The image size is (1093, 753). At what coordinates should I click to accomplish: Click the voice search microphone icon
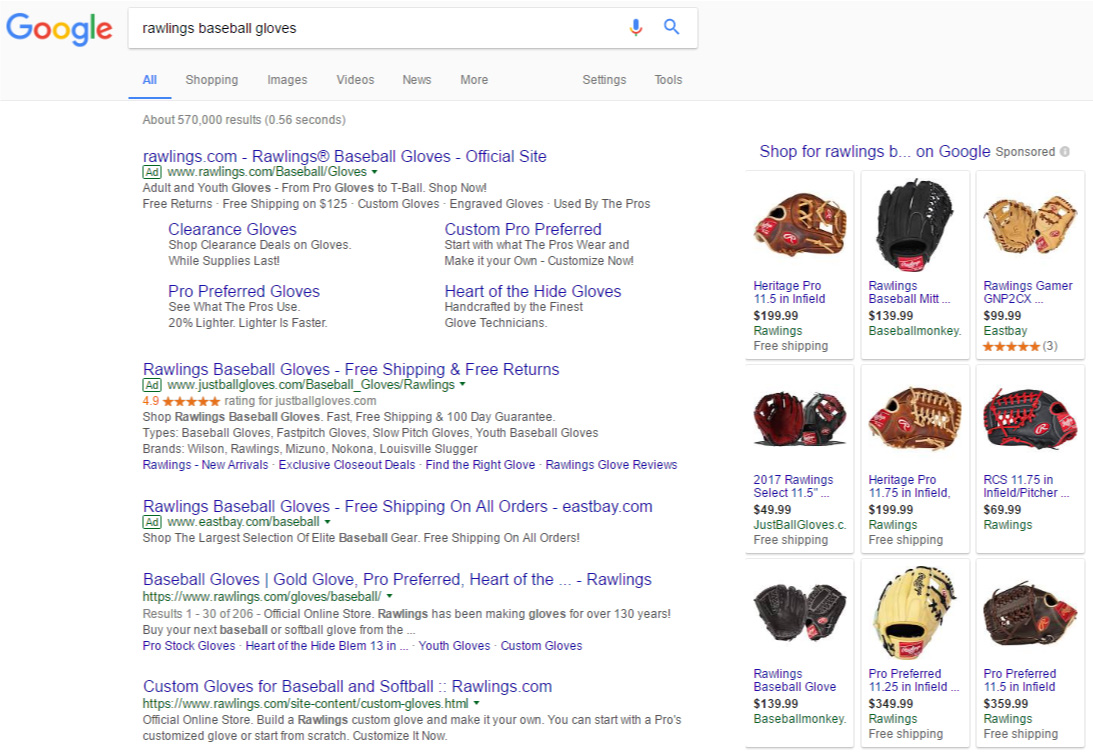point(637,28)
